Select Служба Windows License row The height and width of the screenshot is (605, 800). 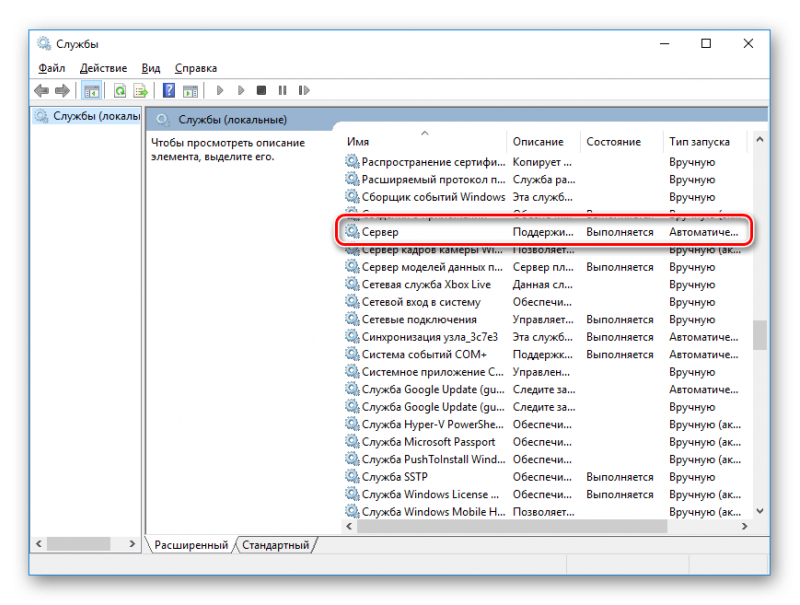(x=543, y=494)
